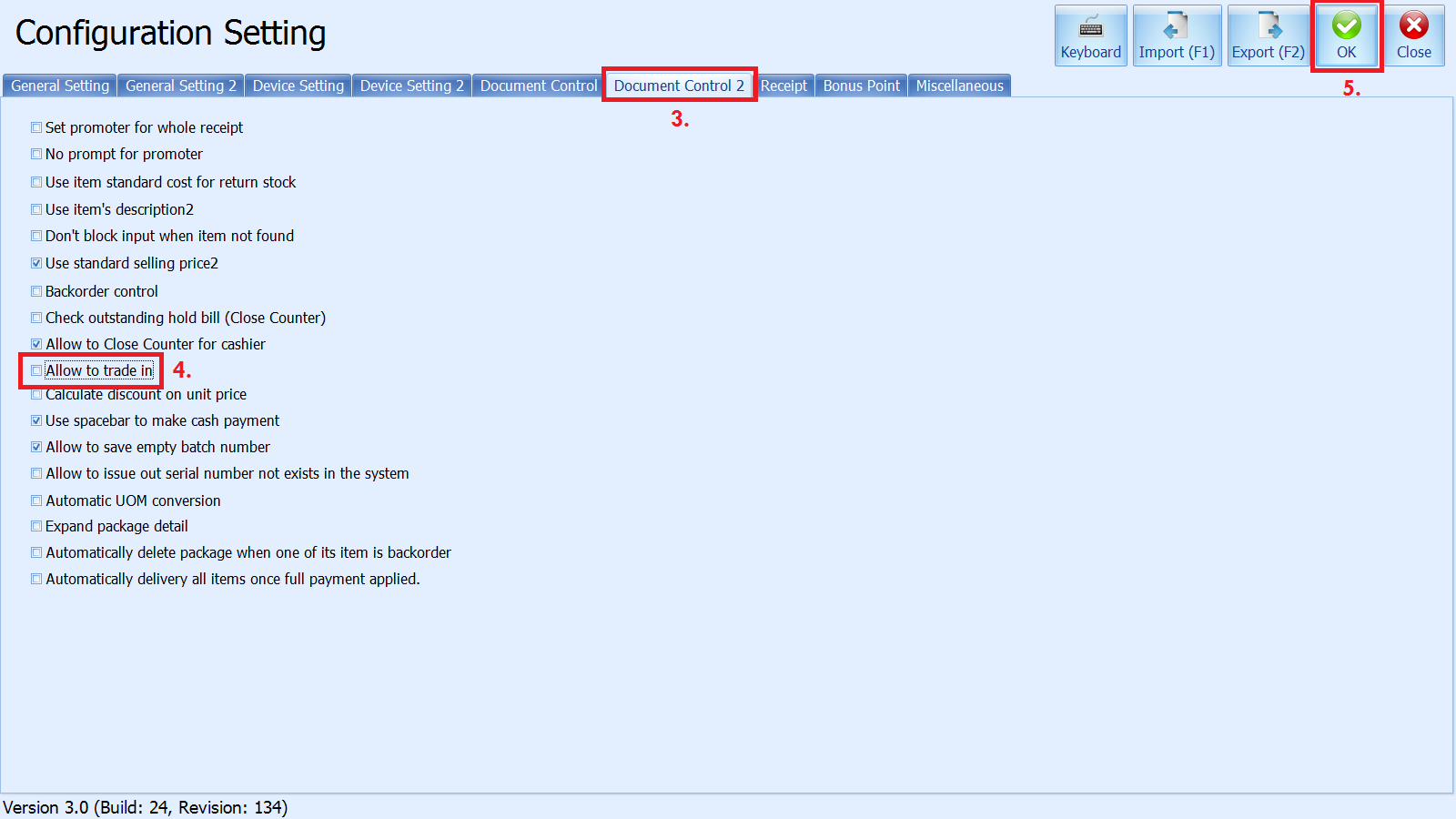
Task: Click the red Close icon button
Action: (x=1413, y=35)
